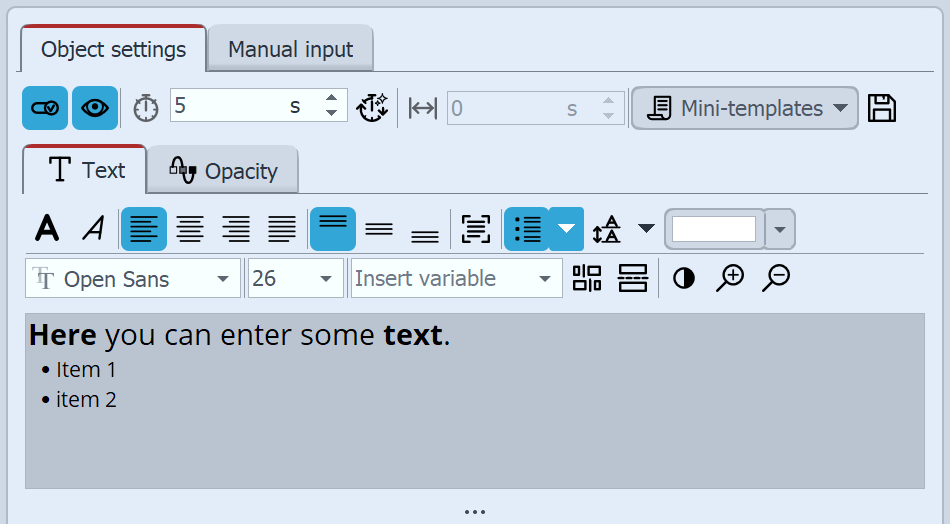The height and width of the screenshot is (524, 950).
Task: Toggle the eye visibility button
Action: tap(95, 108)
